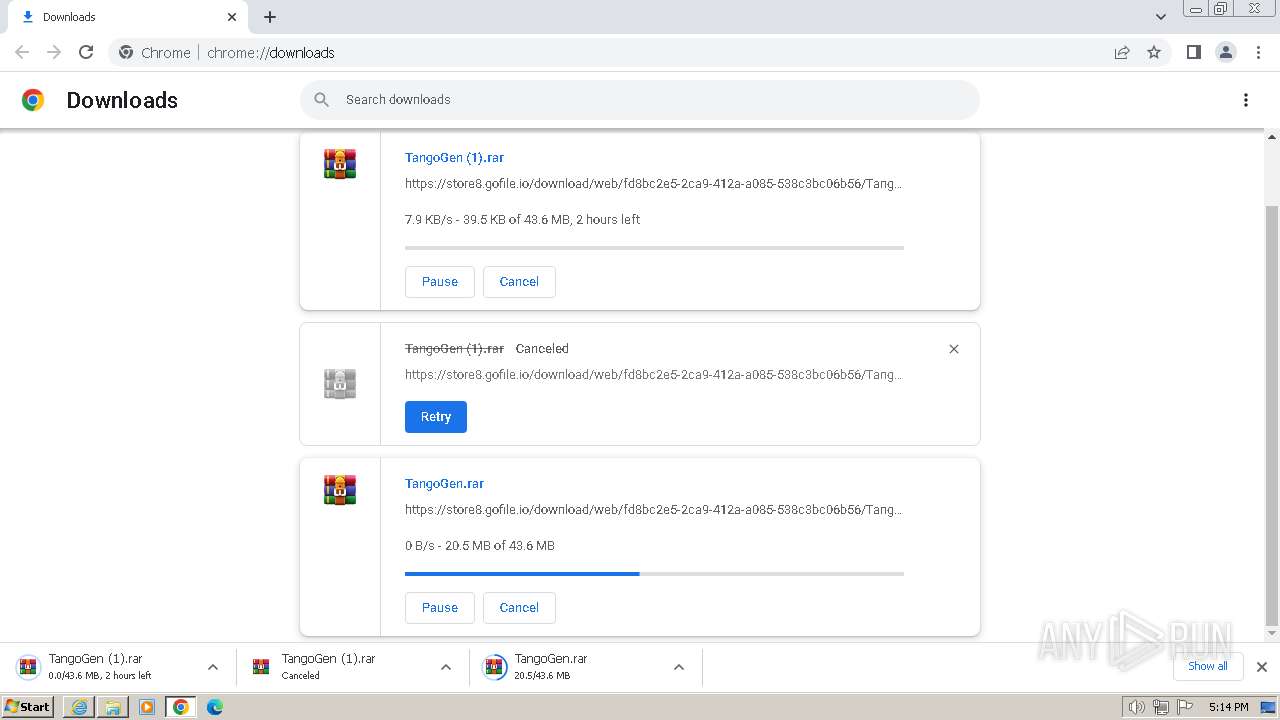
Task: Click the Chrome taskbar icon
Action: (181, 707)
